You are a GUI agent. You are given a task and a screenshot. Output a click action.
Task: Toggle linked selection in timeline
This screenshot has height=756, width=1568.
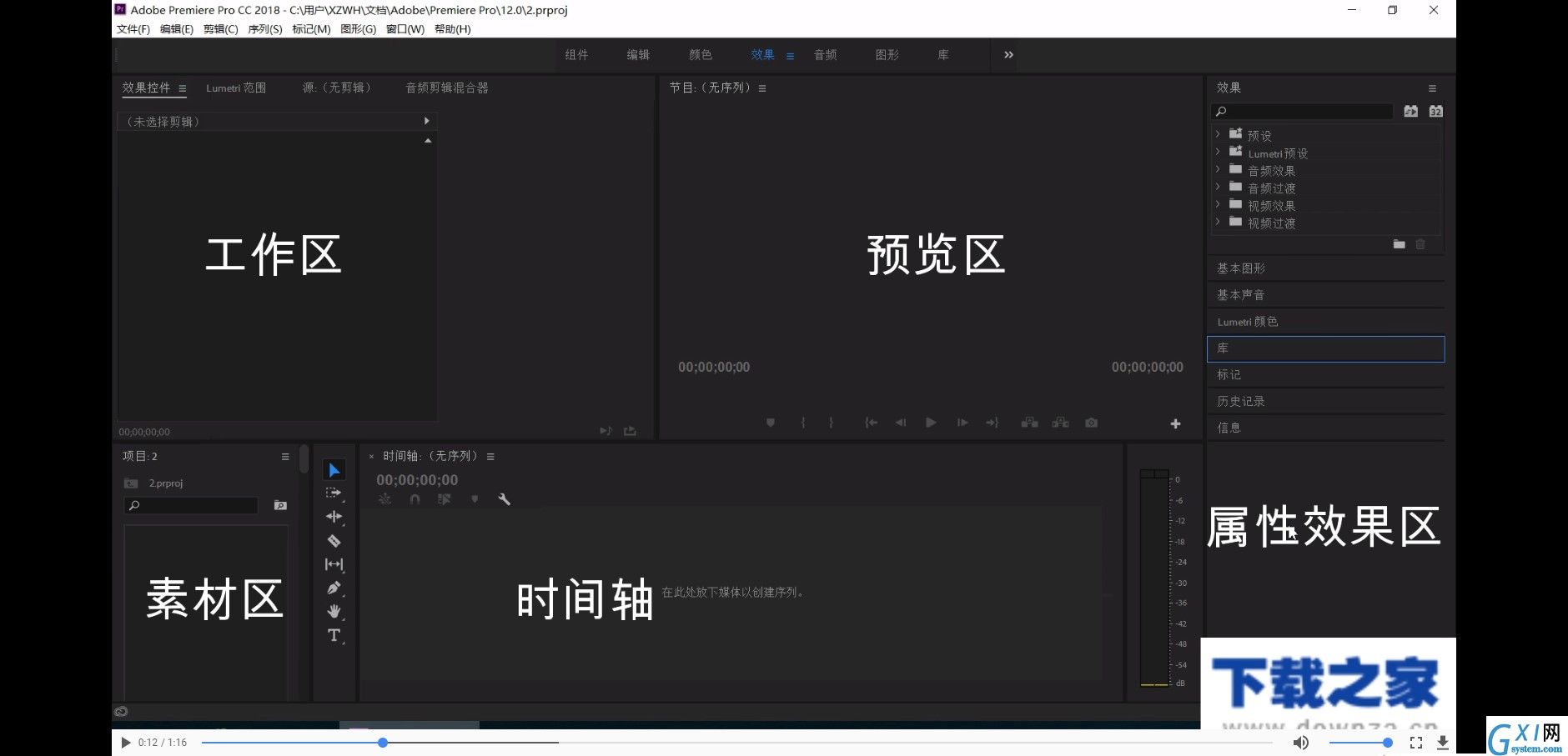[445, 499]
